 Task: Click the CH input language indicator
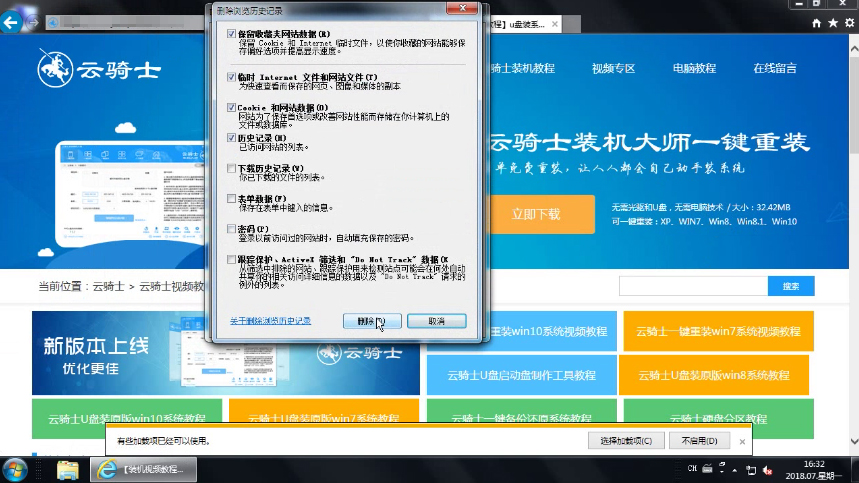click(x=692, y=469)
